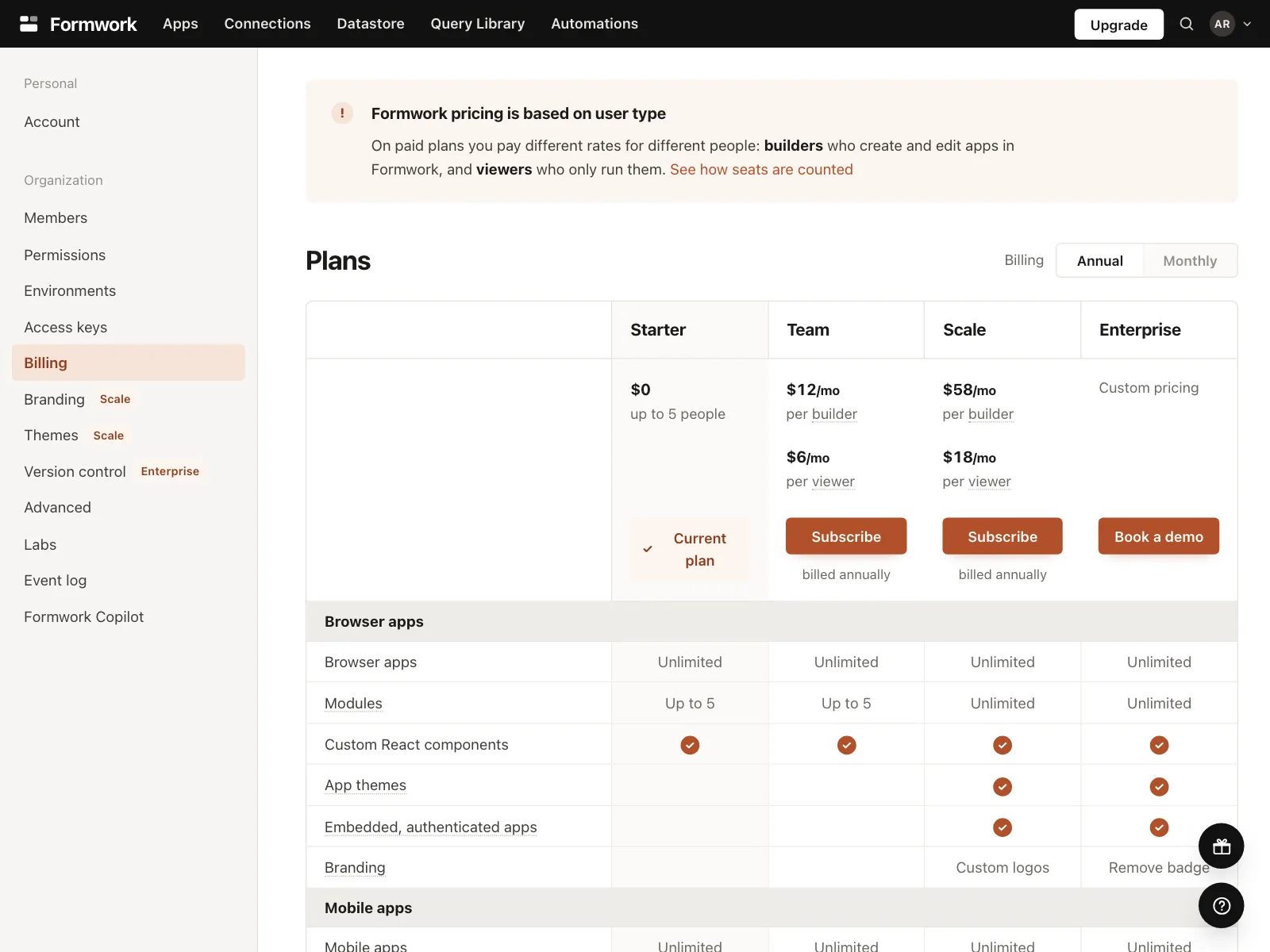Image resolution: width=1270 pixels, height=952 pixels.
Task: Click the Branding feature row label
Action: tap(355, 868)
